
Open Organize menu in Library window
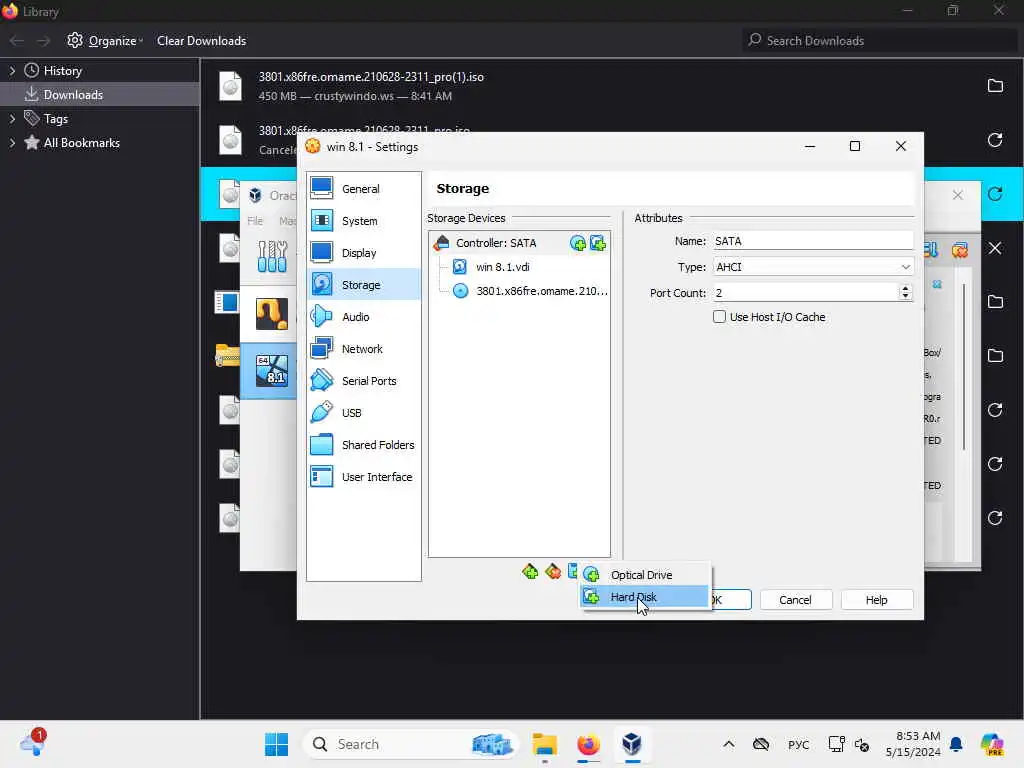(x=105, y=40)
